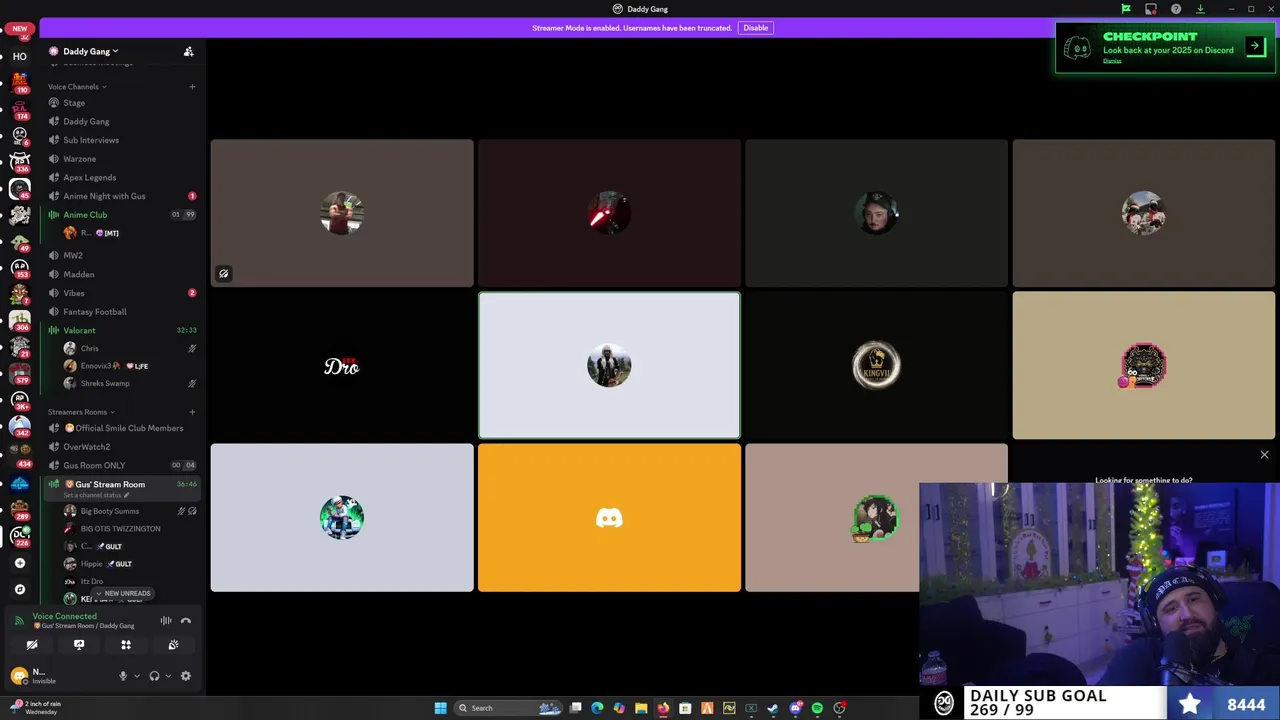The width and height of the screenshot is (1280, 720).
Task: Dismiss the Checkpoint banner
Action: click(1112, 61)
